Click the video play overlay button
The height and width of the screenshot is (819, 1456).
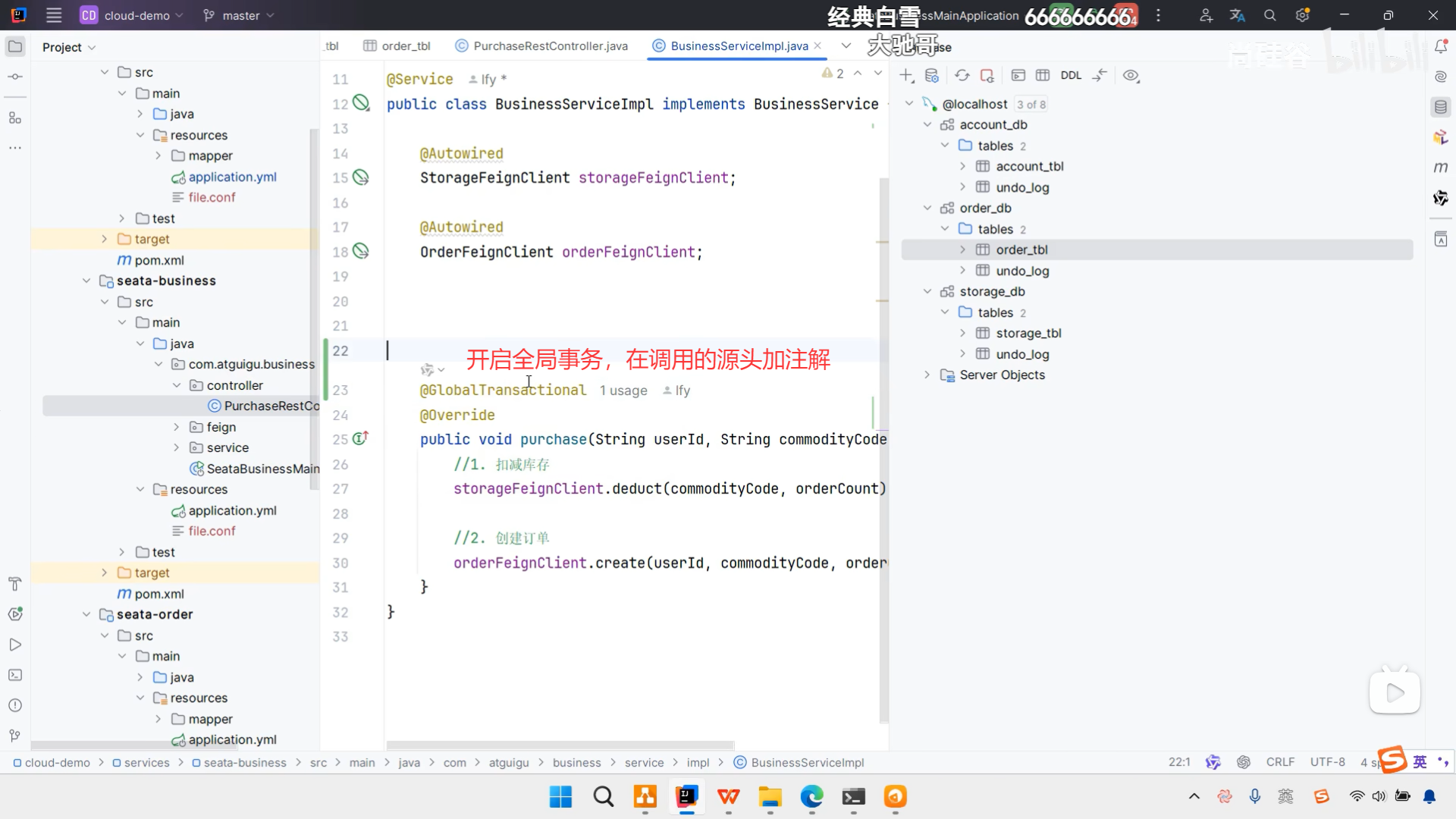[x=1394, y=692]
